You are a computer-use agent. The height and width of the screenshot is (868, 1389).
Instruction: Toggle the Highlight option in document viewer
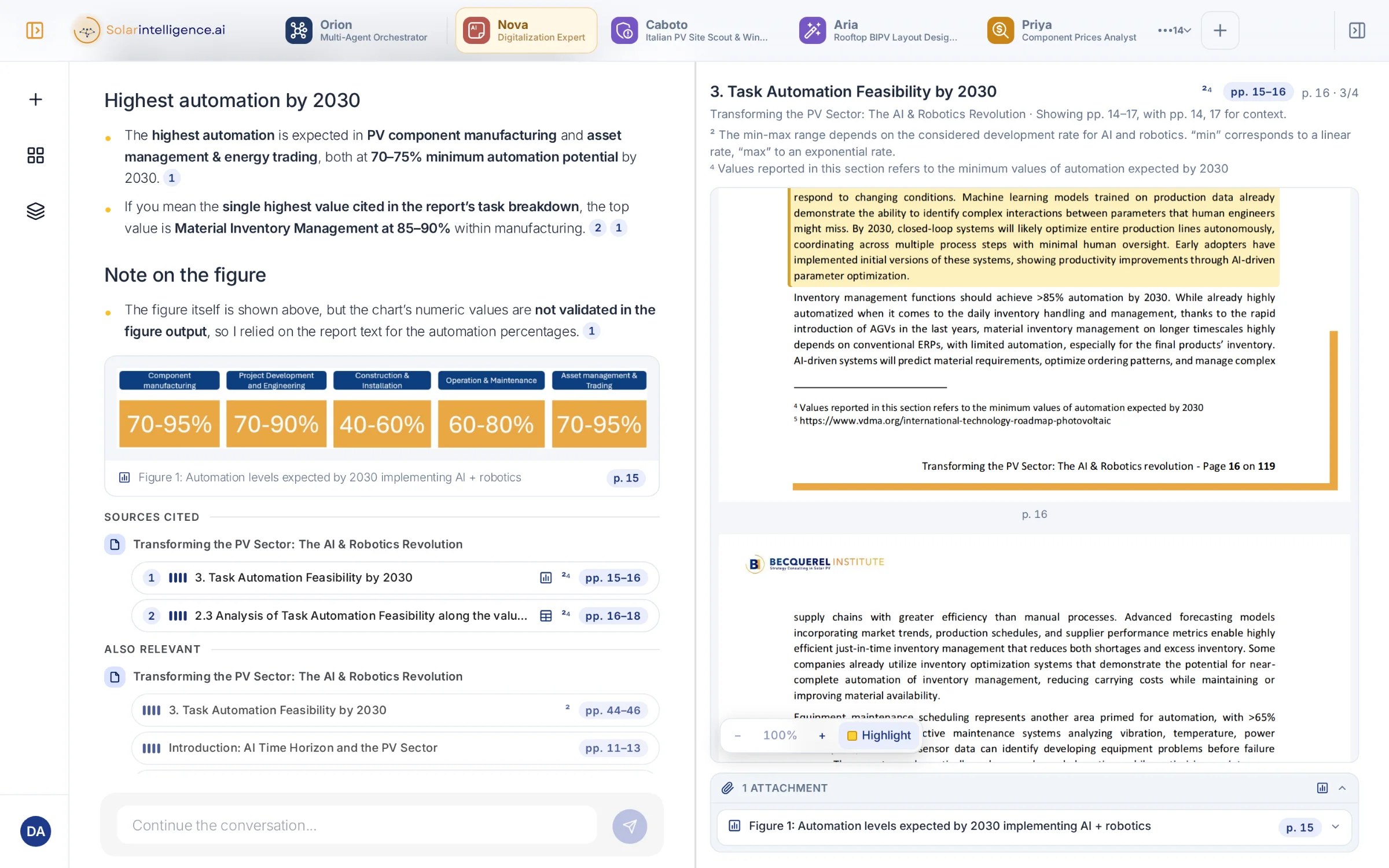tap(879, 735)
